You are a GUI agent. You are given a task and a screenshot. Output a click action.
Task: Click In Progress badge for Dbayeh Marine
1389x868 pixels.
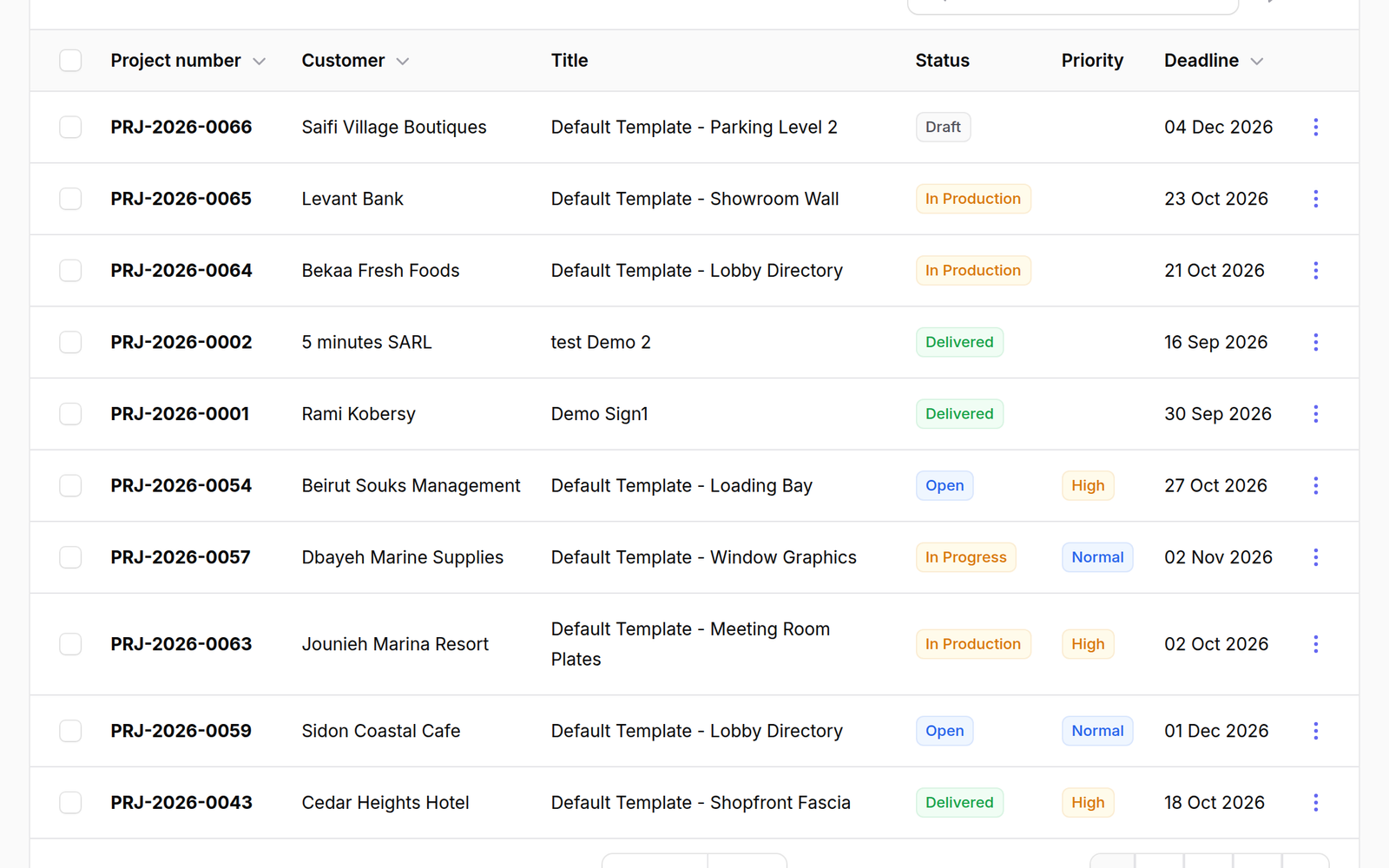pos(965,557)
